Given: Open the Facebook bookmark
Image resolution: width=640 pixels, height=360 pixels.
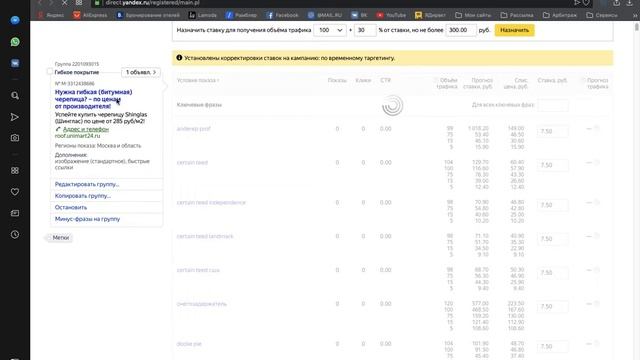Looking at the screenshot, I should [x=282, y=15].
